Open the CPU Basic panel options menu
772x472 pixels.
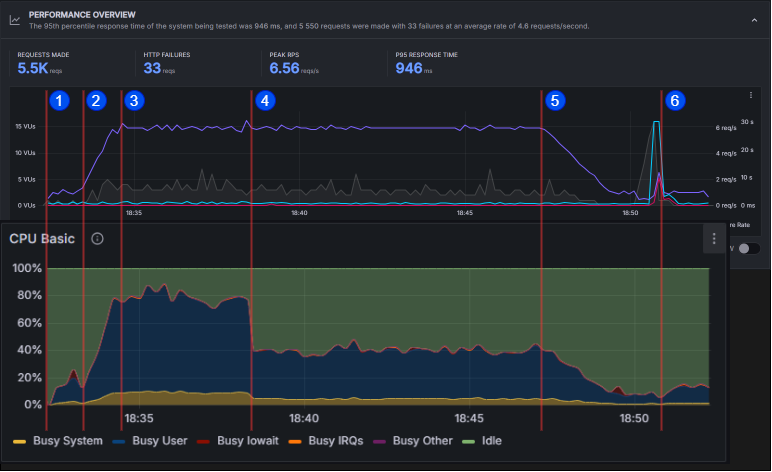pyautogui.click(x=713, y=238)
